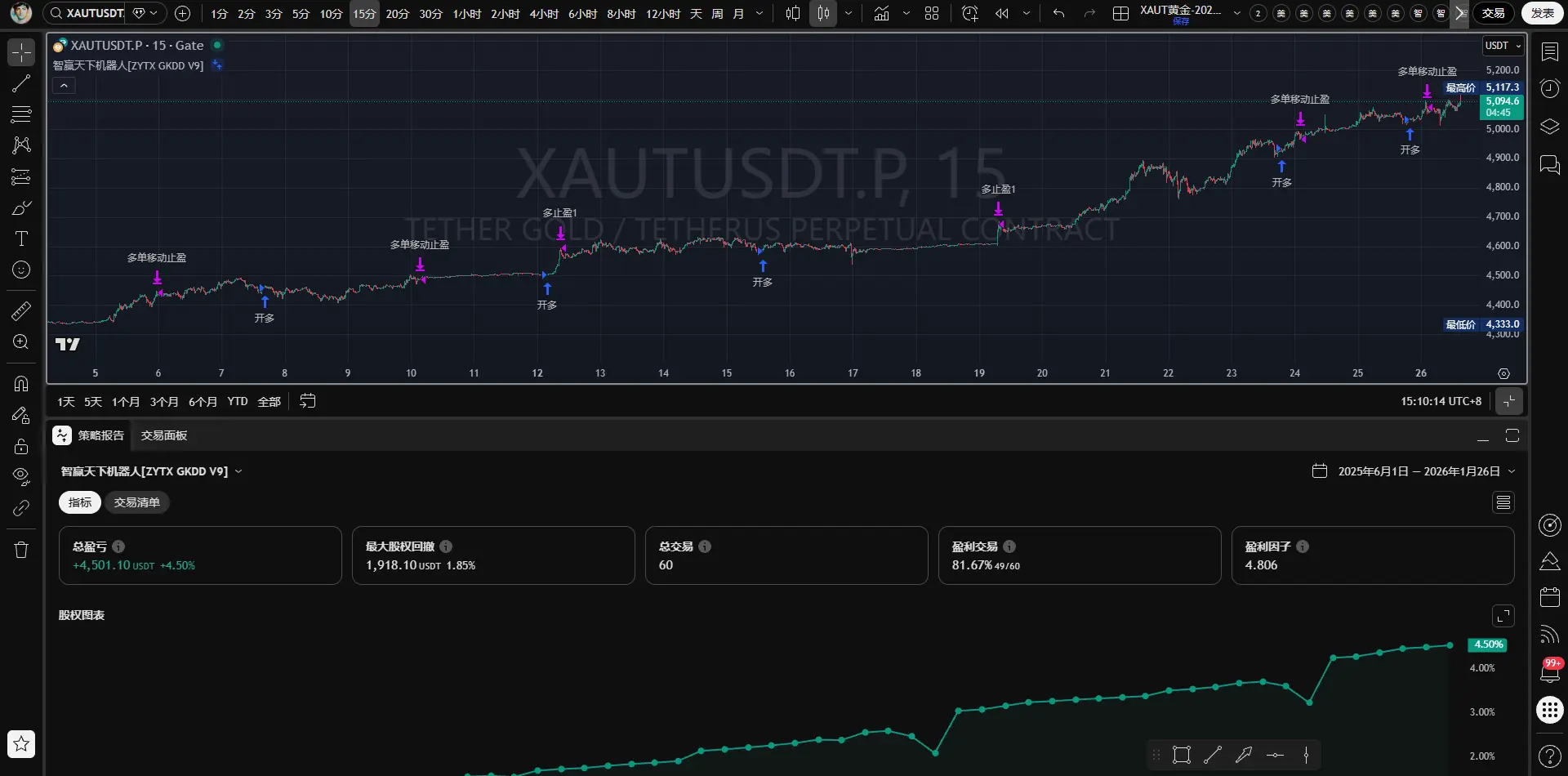Click the XAUTUSDT symbol search box
The width and height of the screenshot is (1568, 776).
87,13
